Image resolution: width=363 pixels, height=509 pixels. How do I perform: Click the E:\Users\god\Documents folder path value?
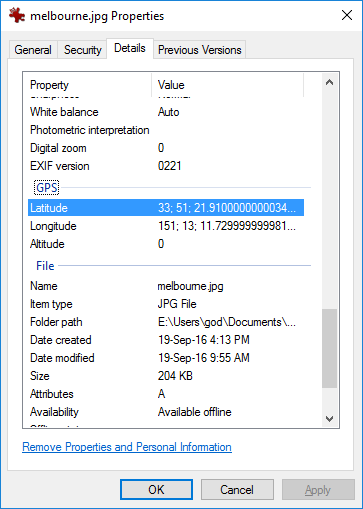tap(227, 322)
